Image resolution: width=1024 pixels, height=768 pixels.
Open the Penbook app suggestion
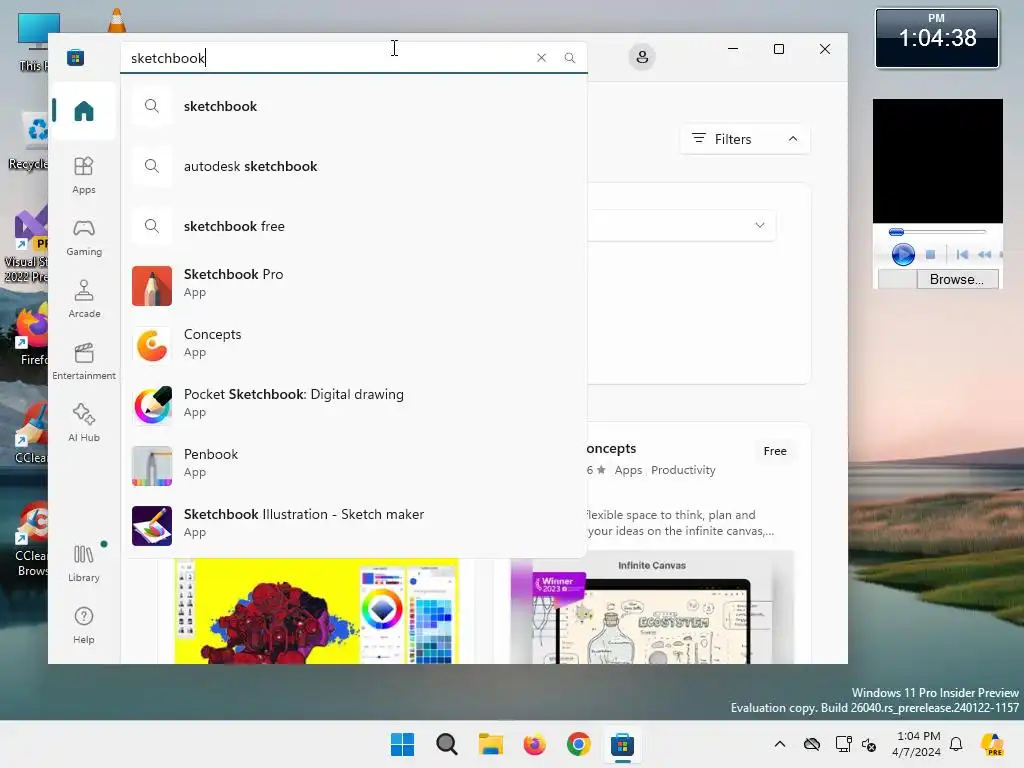[x=353, y=465]
